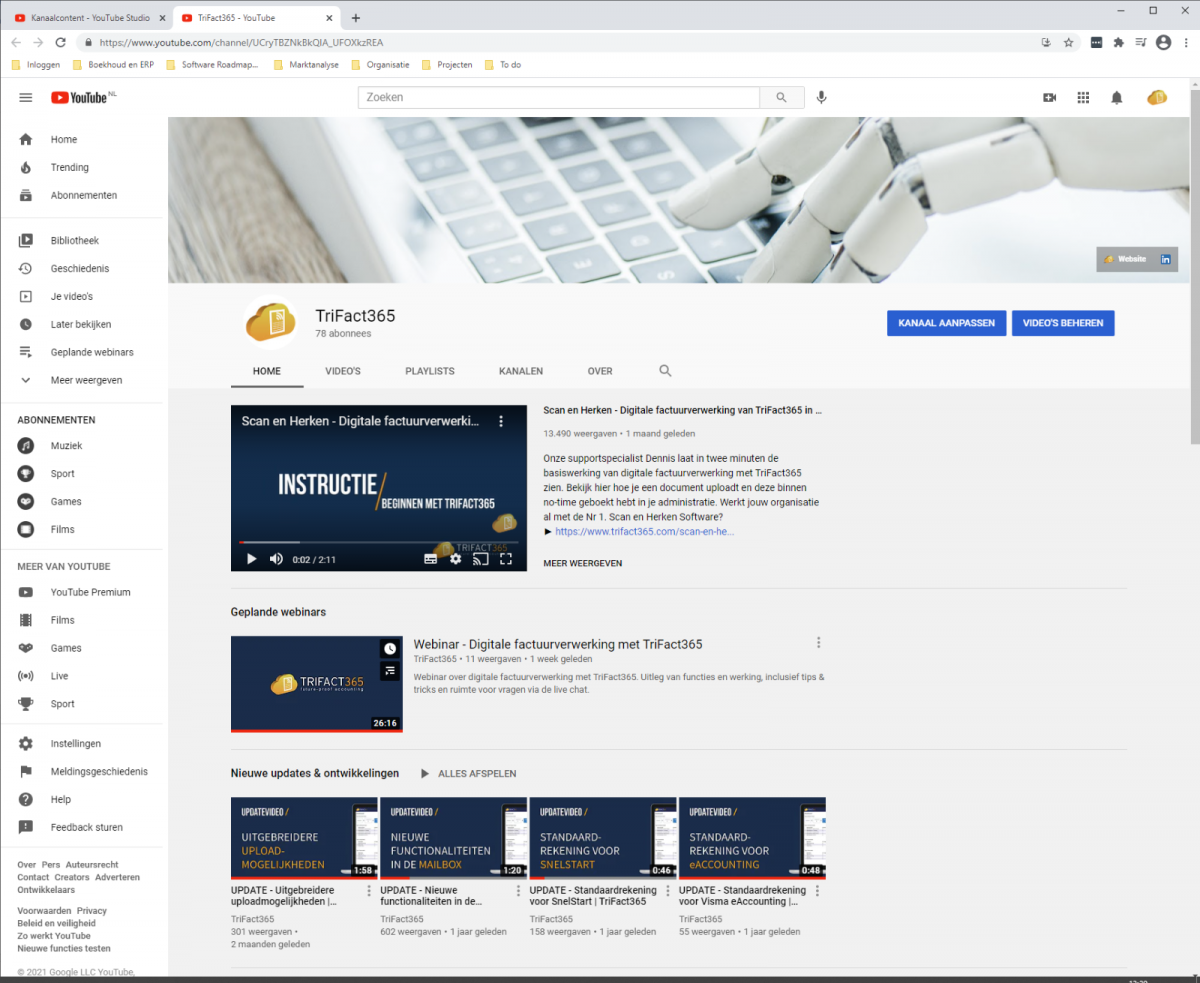Click the KANAAL AANPASSEN button
The width and height of the screenshot is (1200, 983).
(946, 323)
